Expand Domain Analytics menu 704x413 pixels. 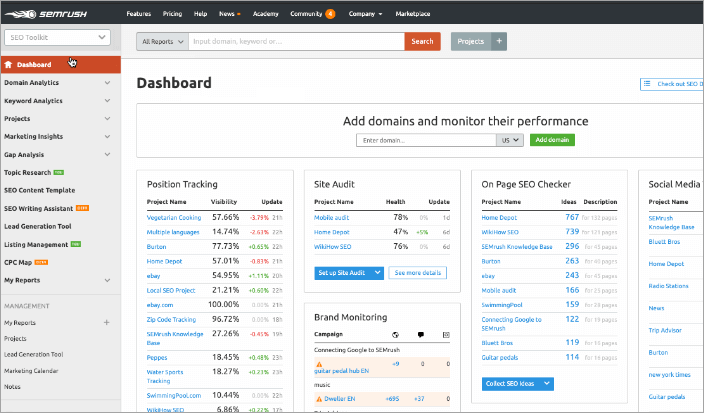point(107,83)
